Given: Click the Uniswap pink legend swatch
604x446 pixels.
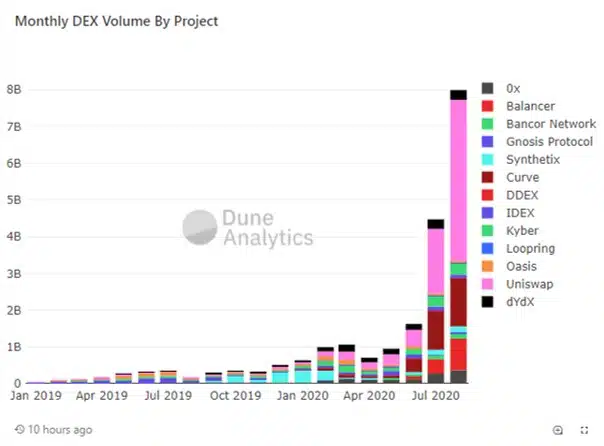Looking at the screenshot, I should coord(487,284).
